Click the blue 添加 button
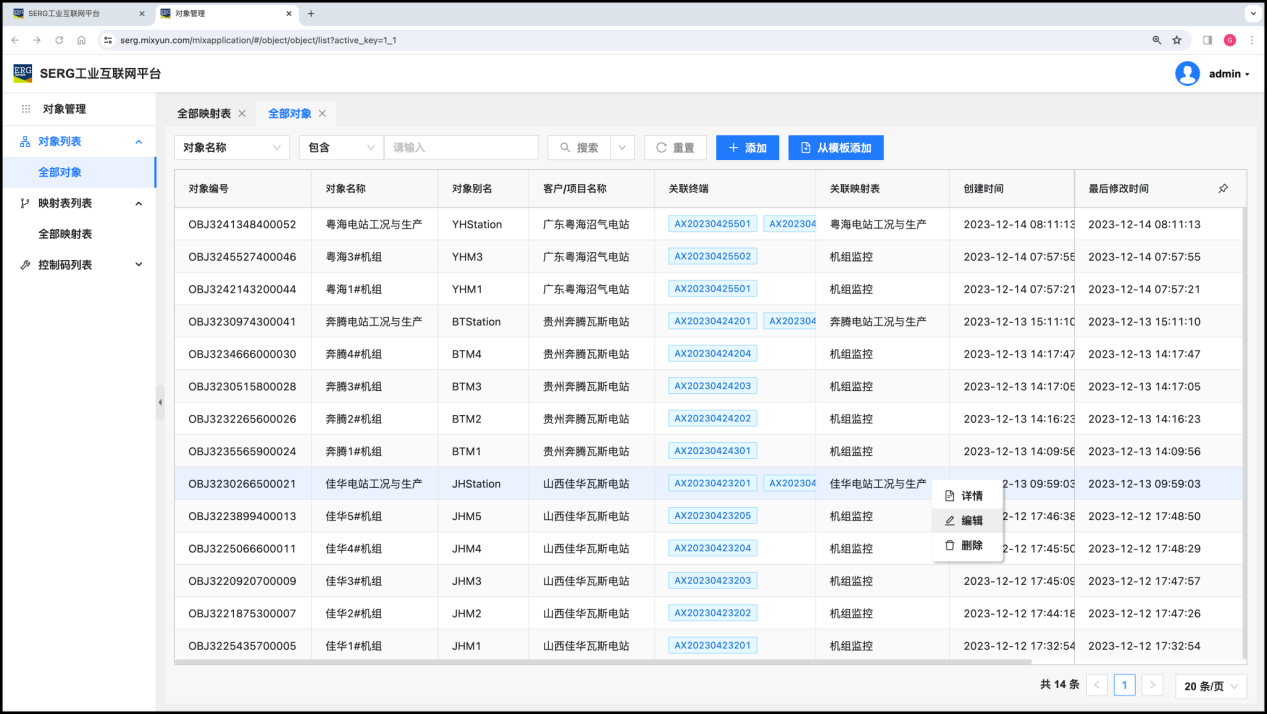Screen dimensions: 1267x714 [x=747, y=148]
